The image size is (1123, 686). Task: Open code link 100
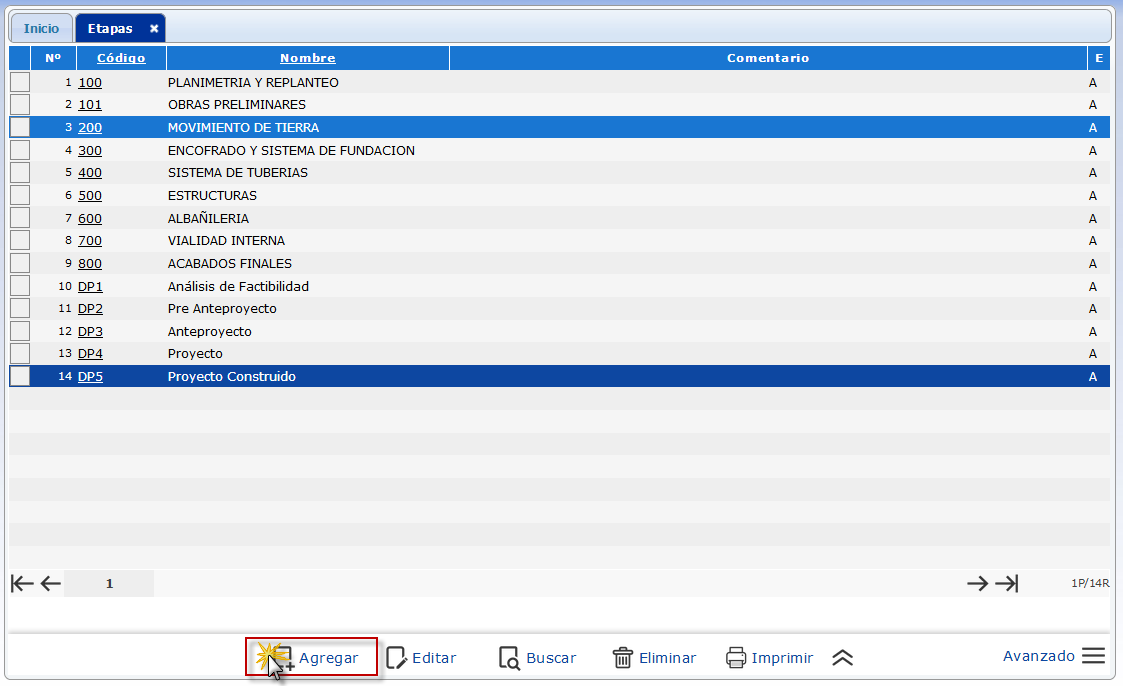tap(90, 83)
